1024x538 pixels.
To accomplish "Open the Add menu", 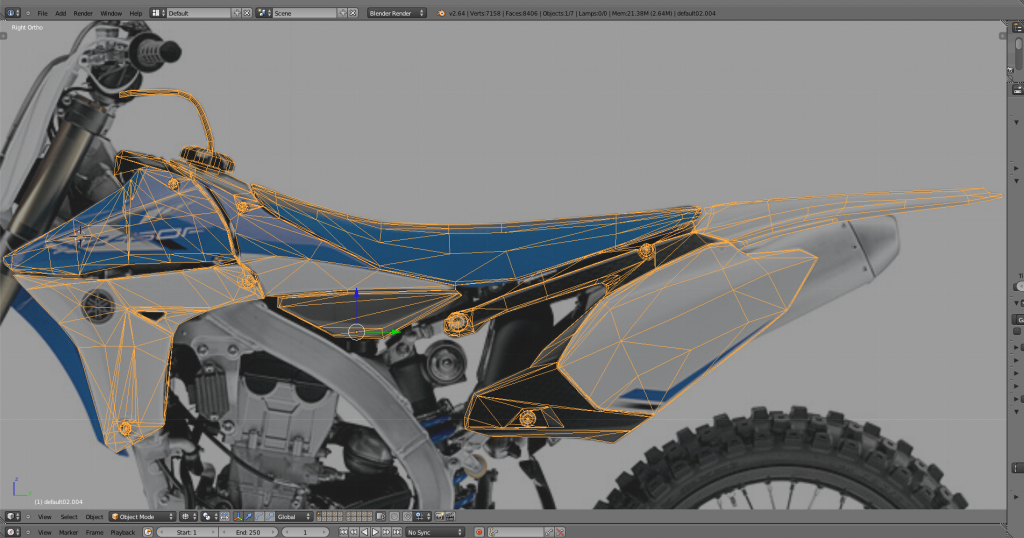I will coord(61,13).
